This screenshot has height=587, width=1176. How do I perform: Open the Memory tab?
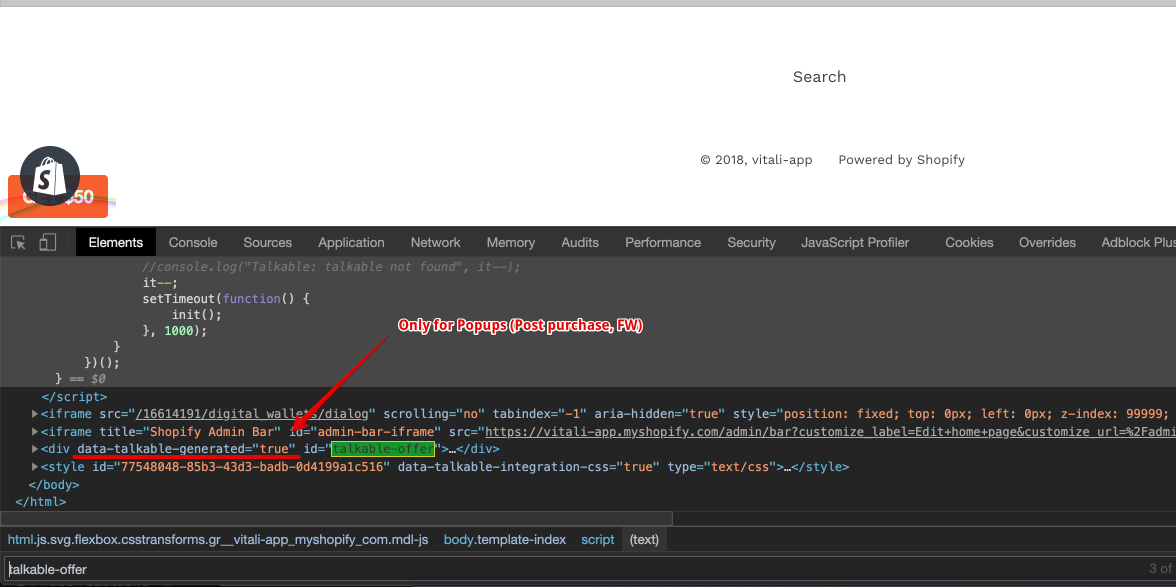click(x=511, y=242)
